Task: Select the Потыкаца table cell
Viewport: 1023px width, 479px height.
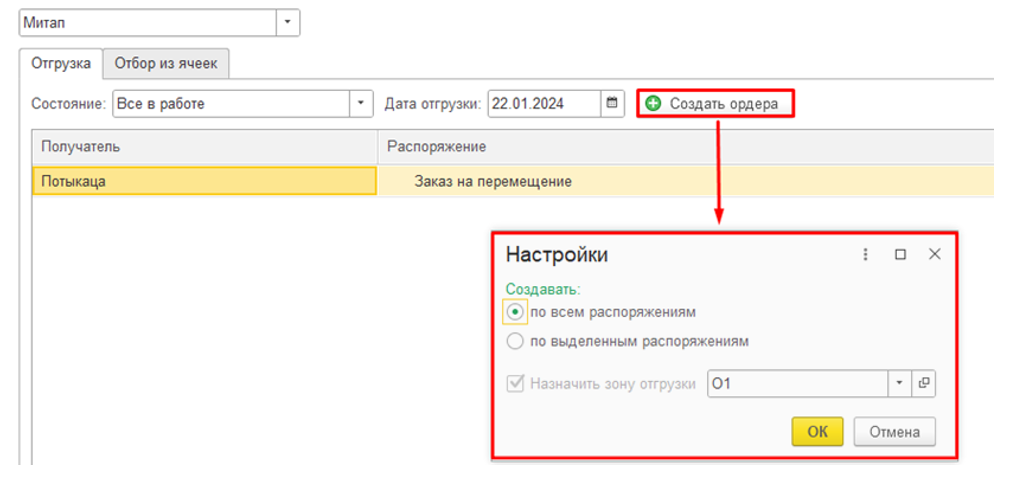Action: click(x=205, y=181)
